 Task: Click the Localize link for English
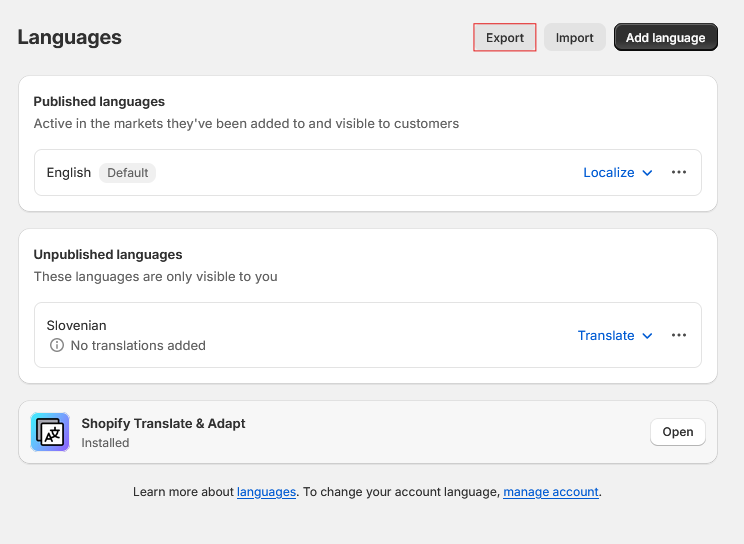(x=608, y=172)
